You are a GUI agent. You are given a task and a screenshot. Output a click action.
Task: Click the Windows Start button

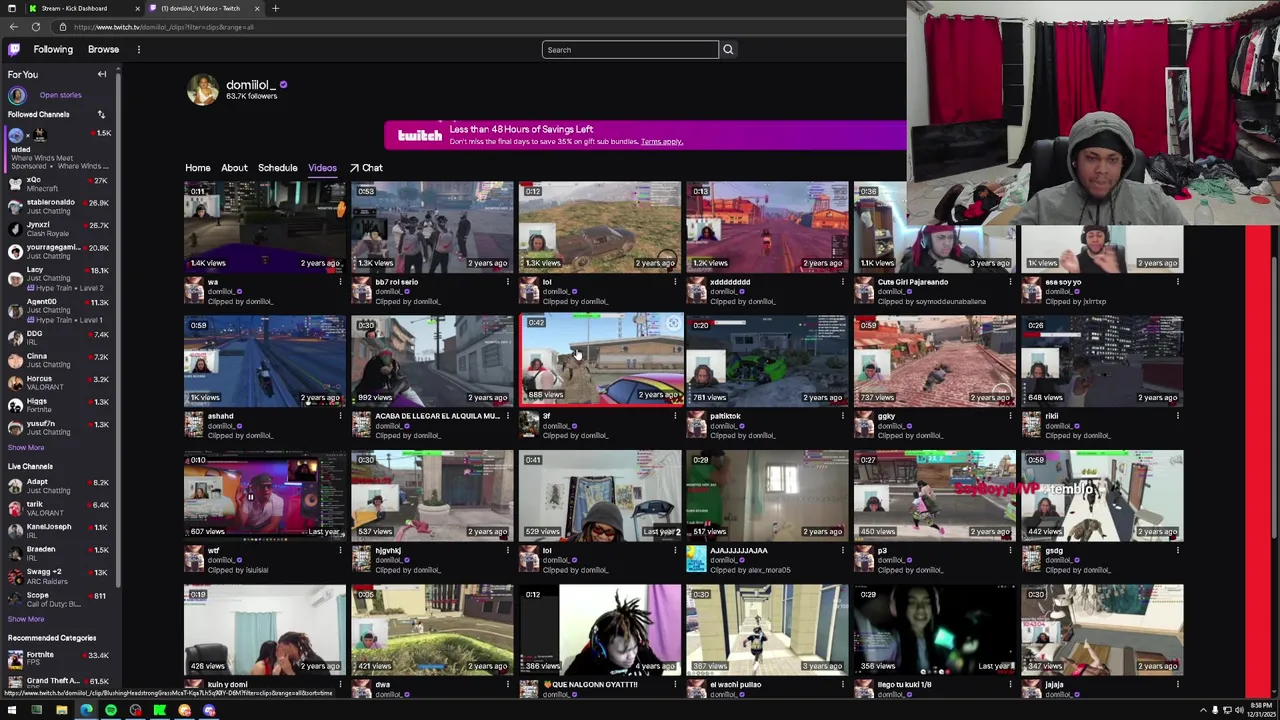(11, 711)
